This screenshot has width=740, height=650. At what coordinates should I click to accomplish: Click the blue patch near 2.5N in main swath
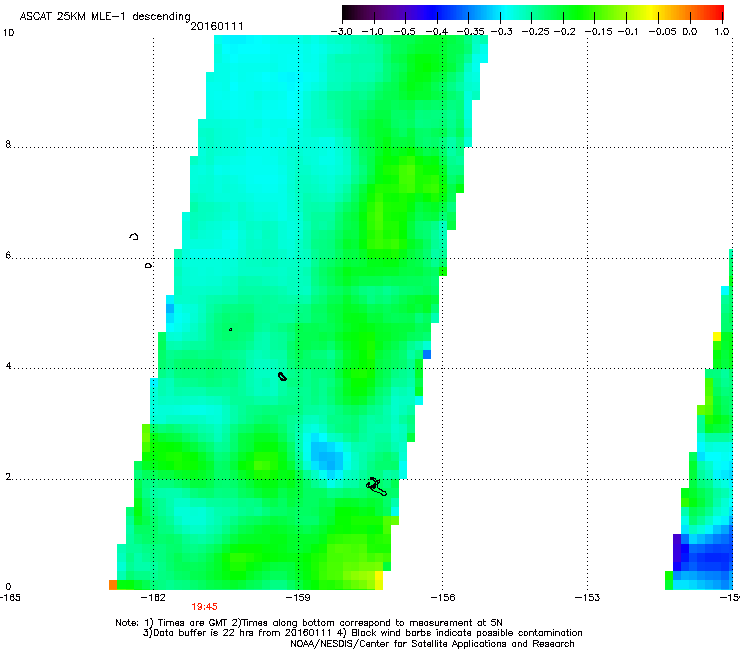point(327,456)
